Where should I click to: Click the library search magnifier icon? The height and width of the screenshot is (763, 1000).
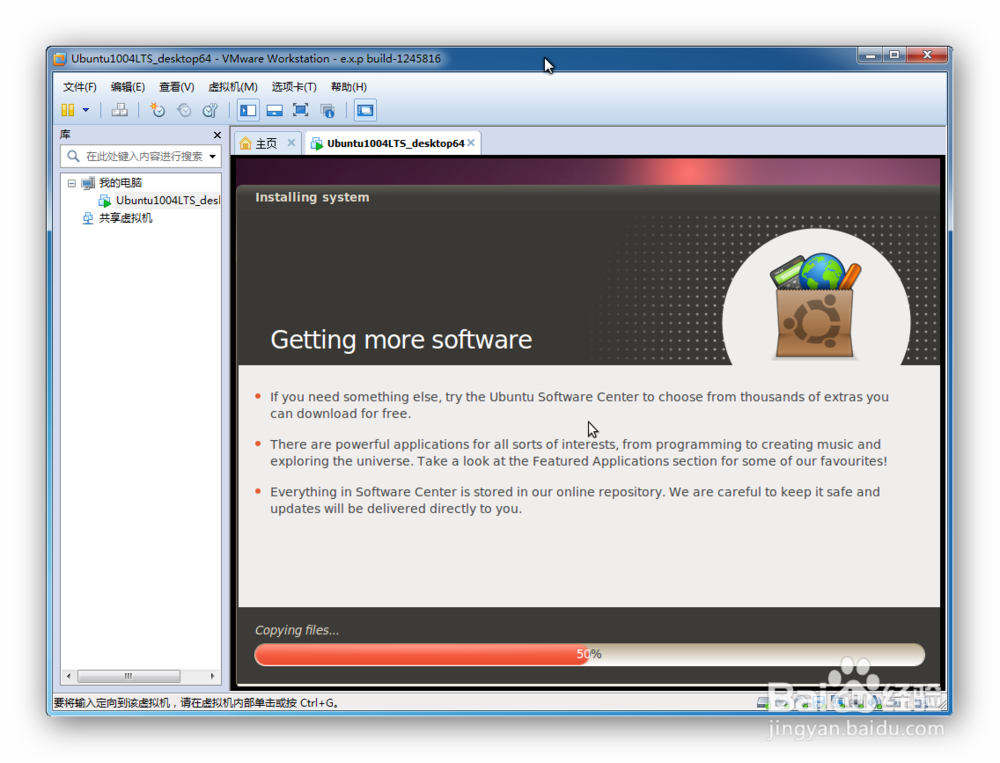(x=73, y=156)
